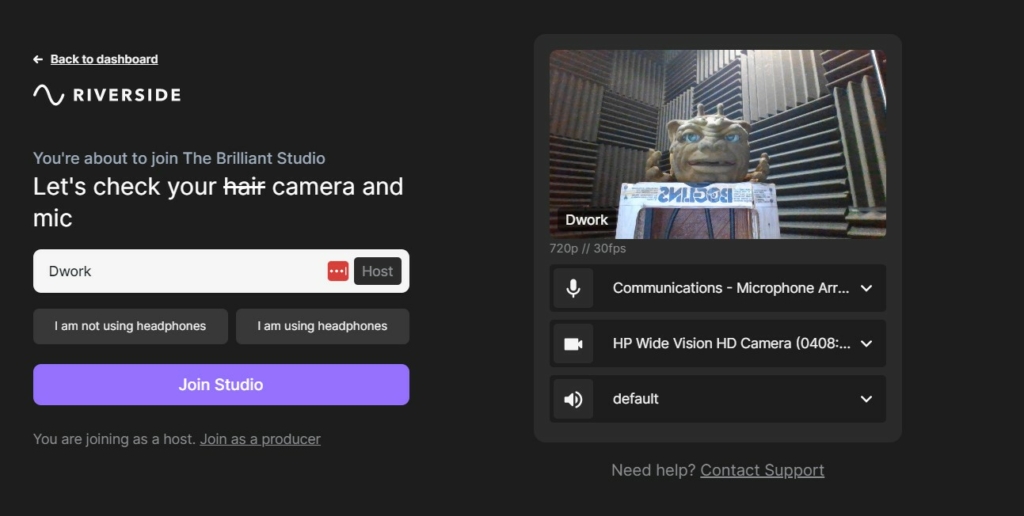
Task: Click the video camera icon
Action: [x=573, y=344]
